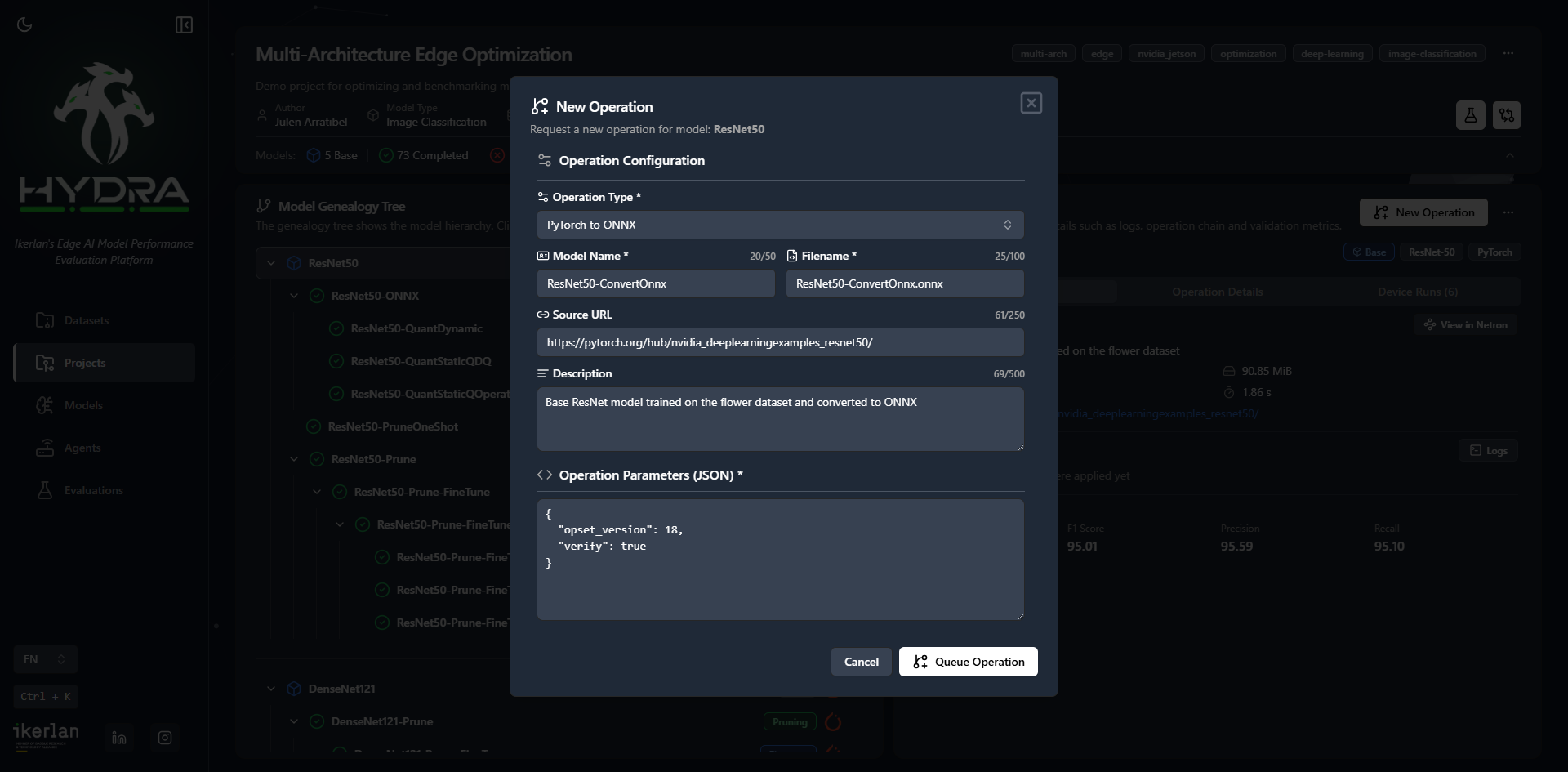This screenshot has width=1568, height=772.
Task: Click the Base badge
Action: 1369,252
